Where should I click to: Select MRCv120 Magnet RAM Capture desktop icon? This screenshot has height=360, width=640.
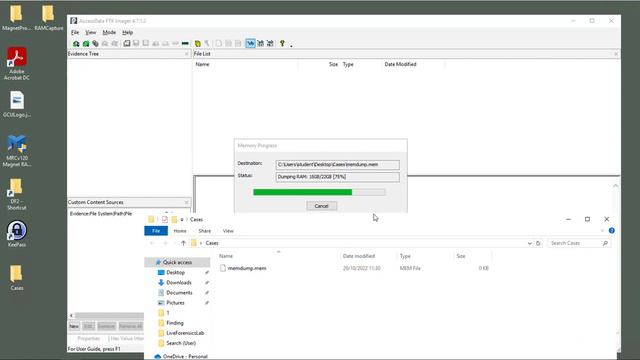pyautogui.click(x=17, y=151)
